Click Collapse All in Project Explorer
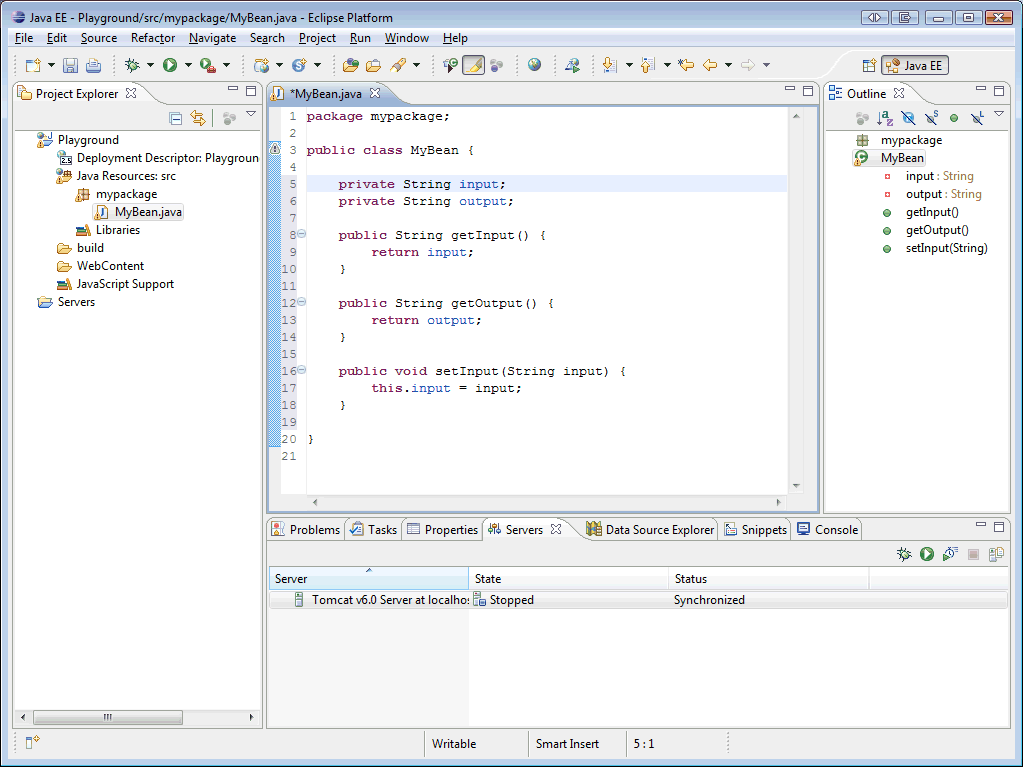The height and width of the screenshot is (767, 1023). tap(176, 118)
